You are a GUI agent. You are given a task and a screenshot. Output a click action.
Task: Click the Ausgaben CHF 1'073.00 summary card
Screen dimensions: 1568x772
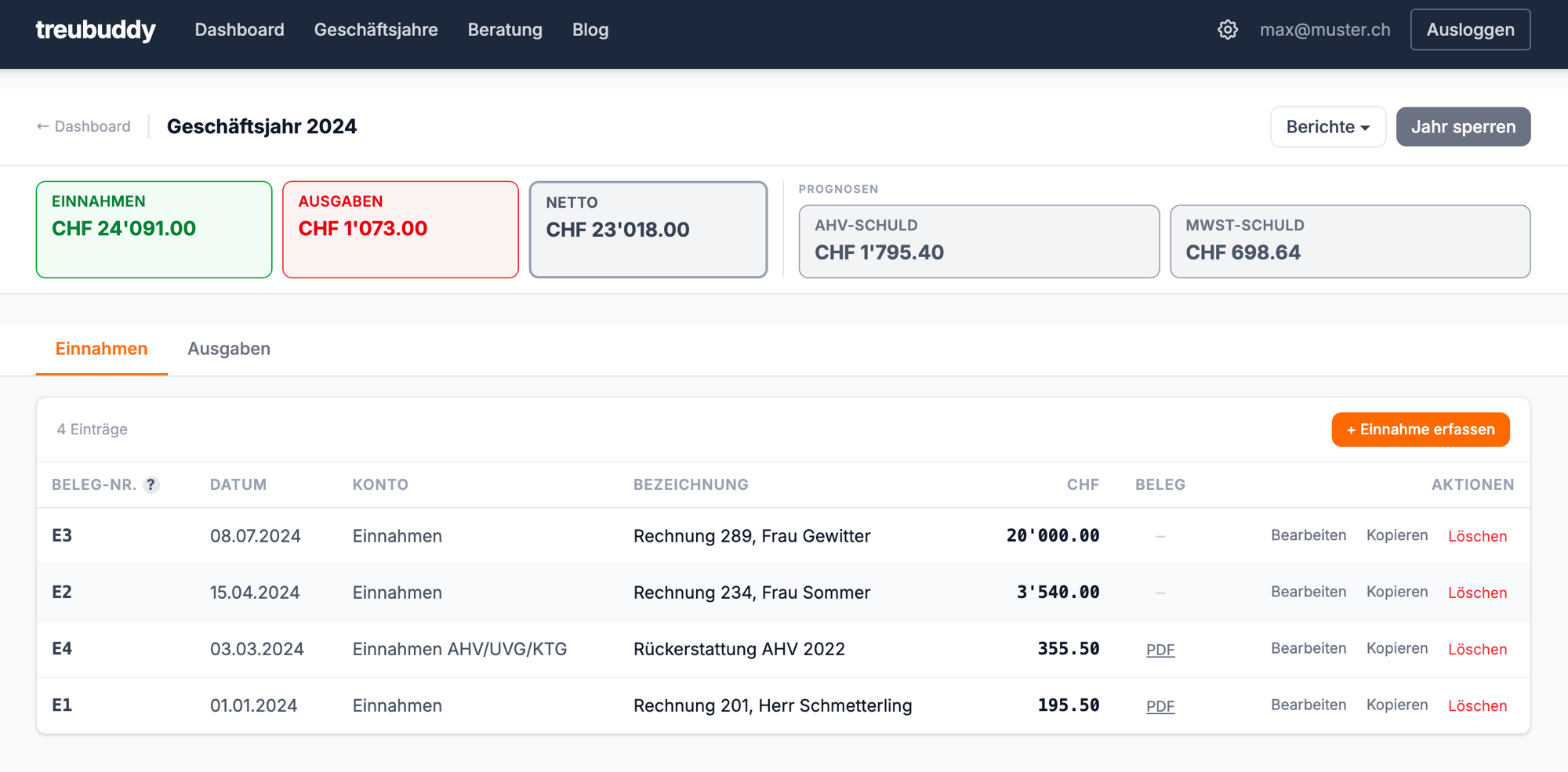[401, 230]
